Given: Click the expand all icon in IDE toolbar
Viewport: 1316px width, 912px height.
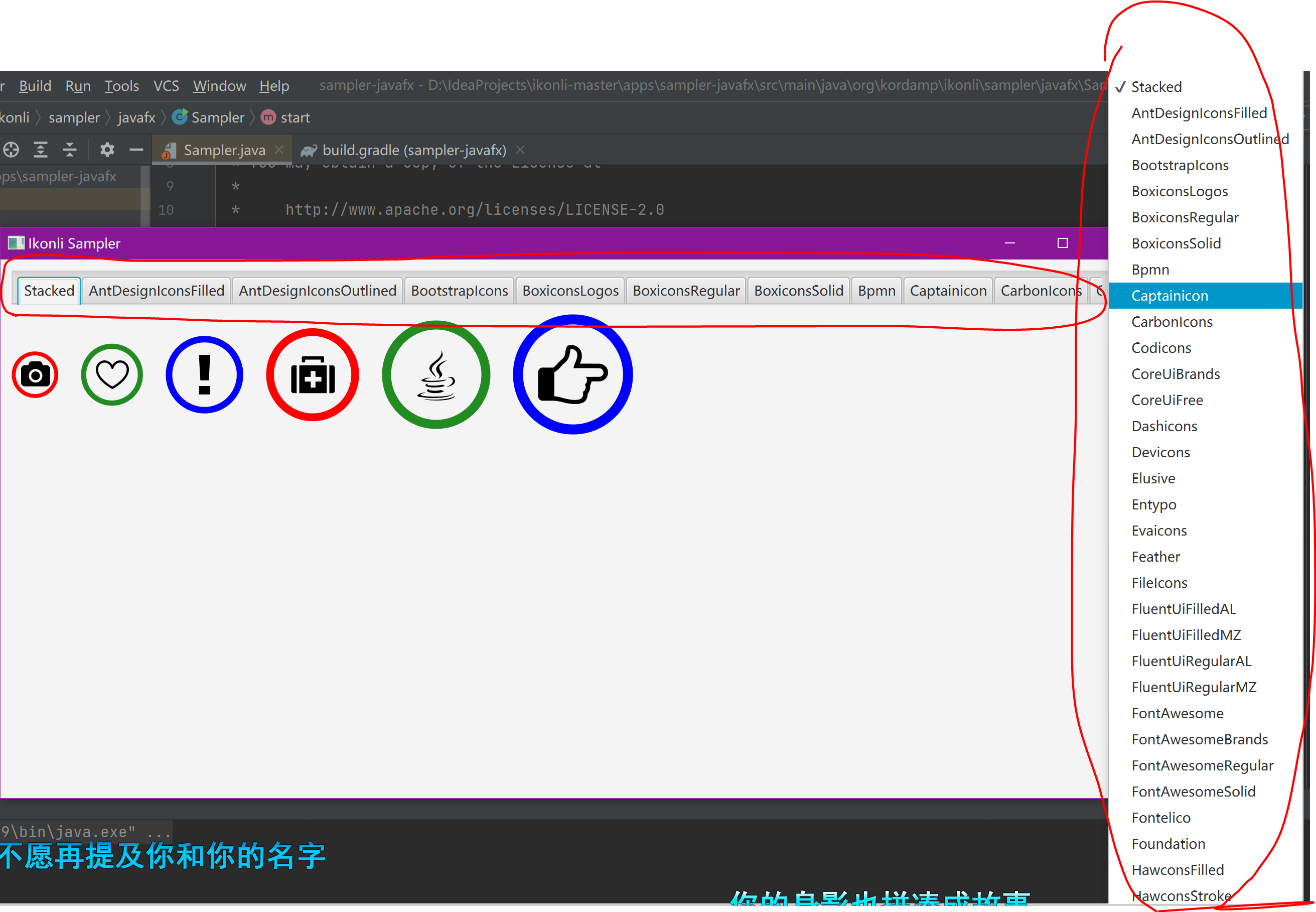Looking at the screenshot, I should 41,150.
